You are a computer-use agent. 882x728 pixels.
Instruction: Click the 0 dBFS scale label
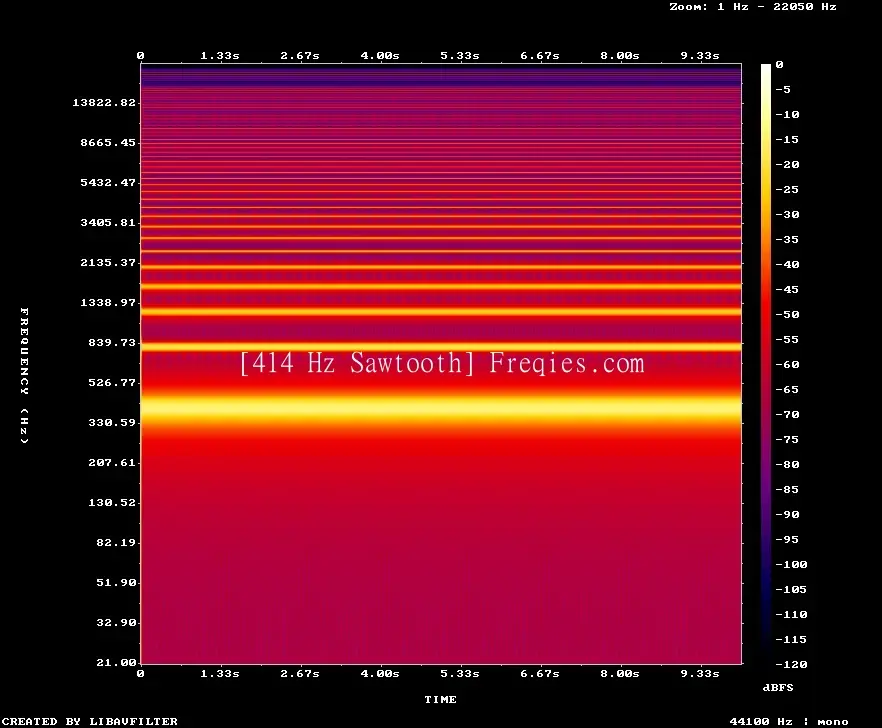(779, 64)
